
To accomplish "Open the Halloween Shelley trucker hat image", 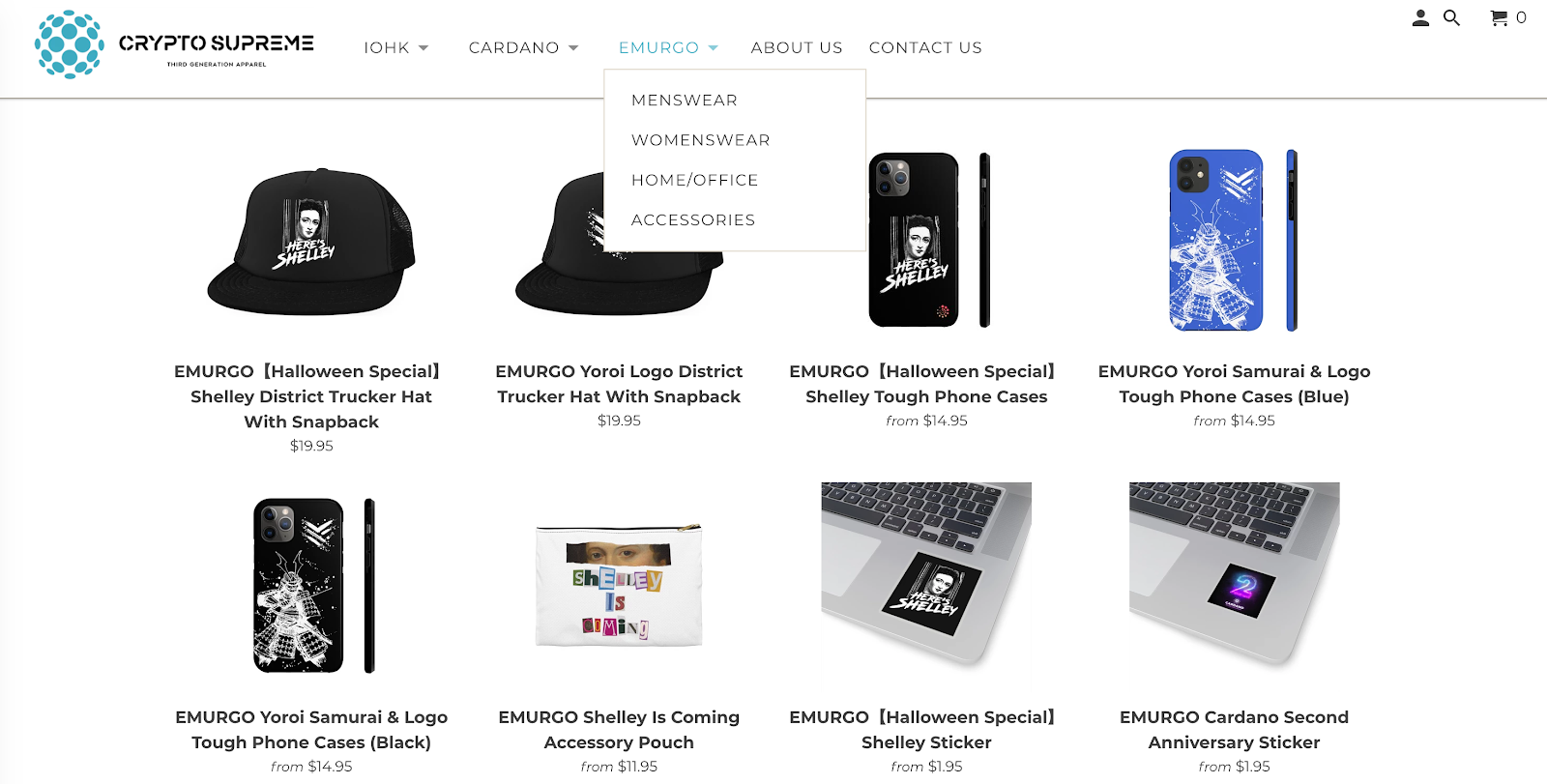I will click(x=311, y=242).
